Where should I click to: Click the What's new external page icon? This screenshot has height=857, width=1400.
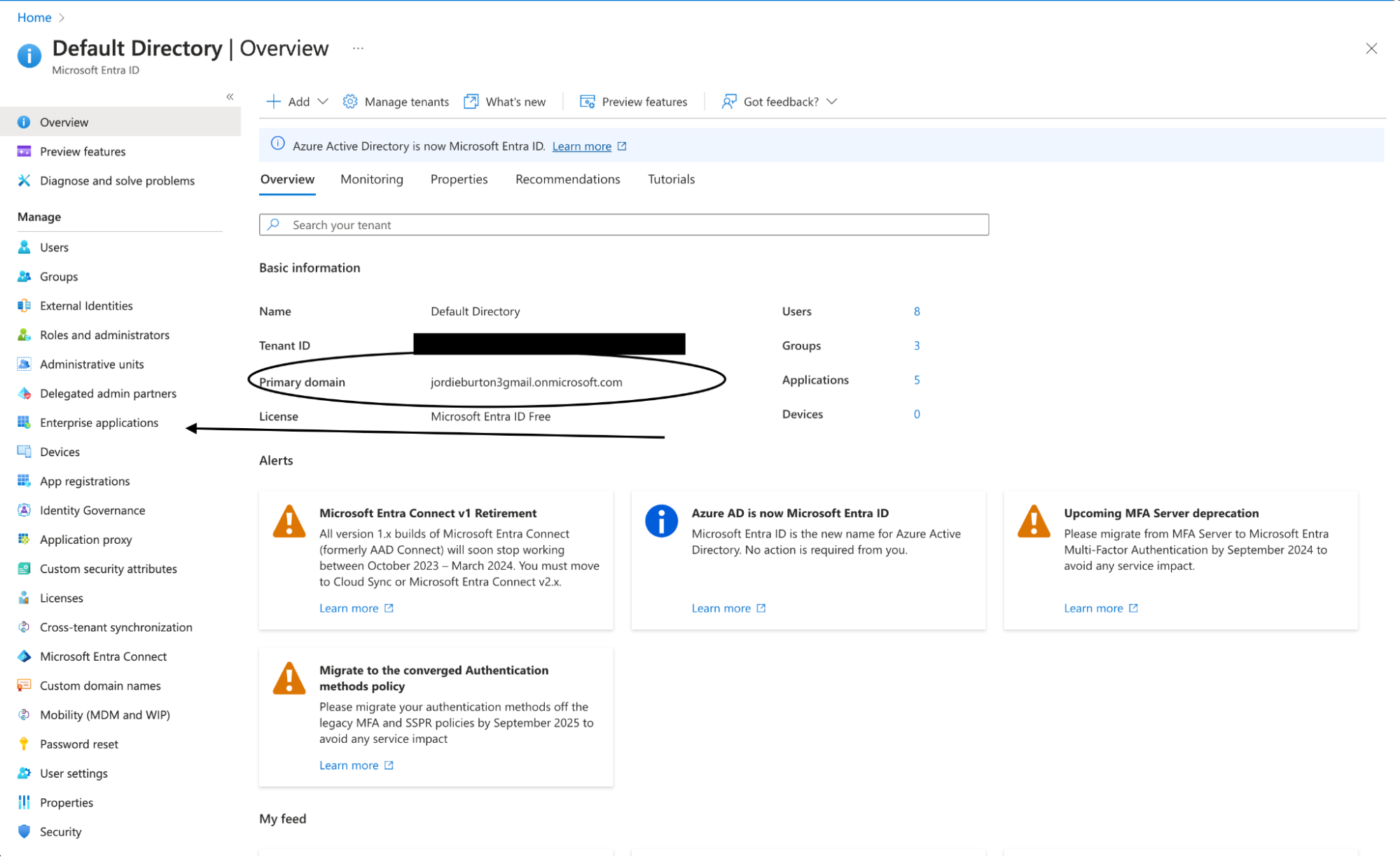click(x=471, y=102)
